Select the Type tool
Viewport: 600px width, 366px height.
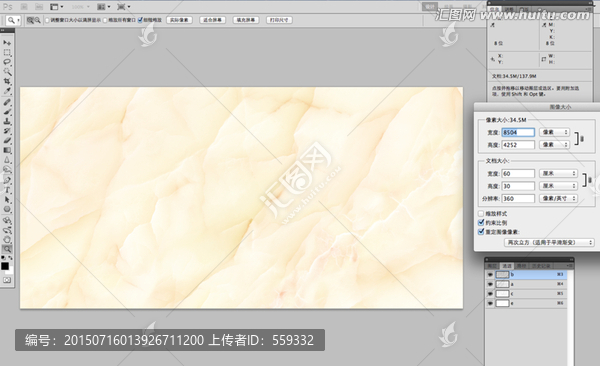pos(7,190)
